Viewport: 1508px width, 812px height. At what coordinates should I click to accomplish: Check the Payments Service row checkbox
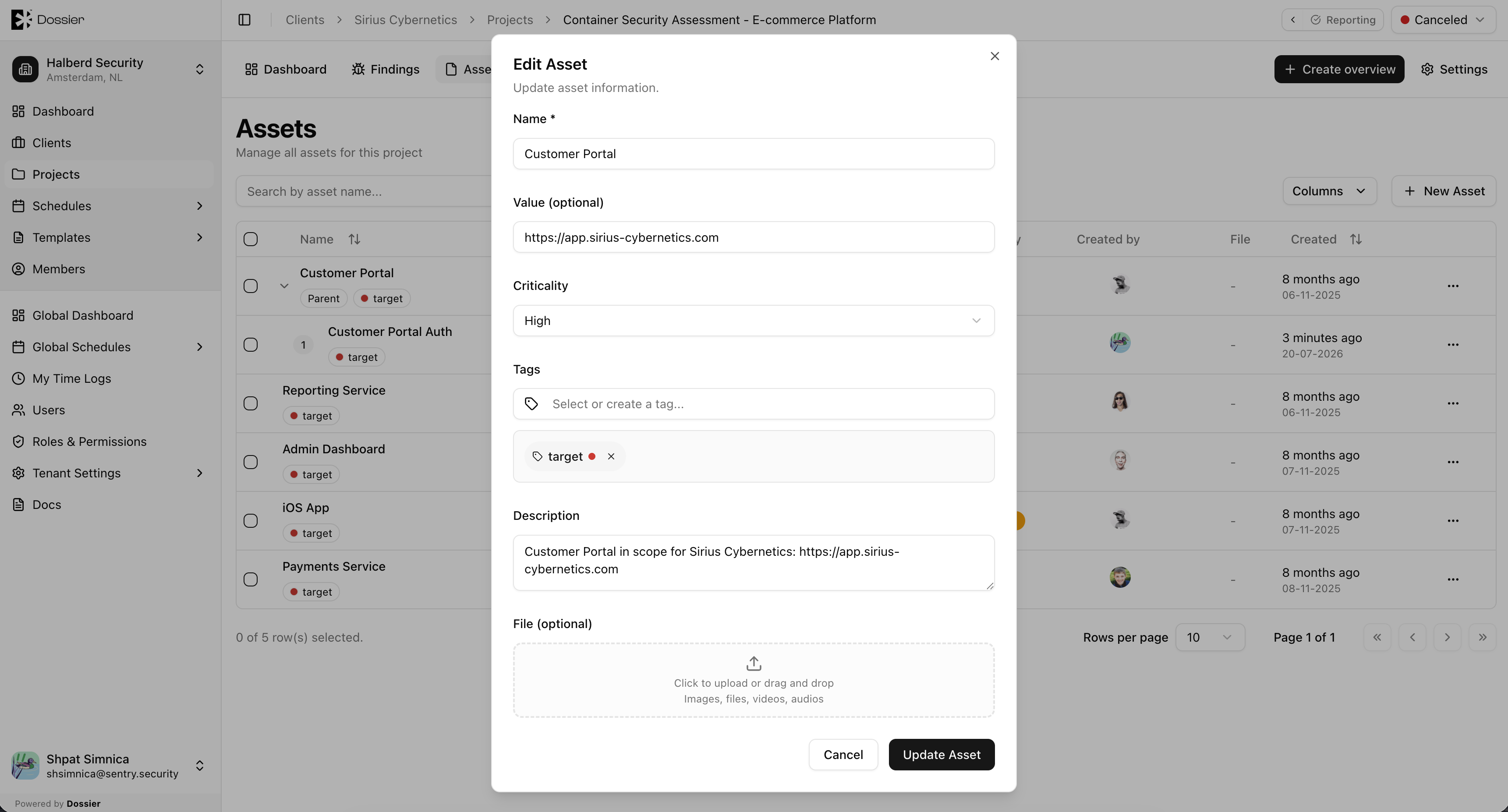(x=251, y=579)
